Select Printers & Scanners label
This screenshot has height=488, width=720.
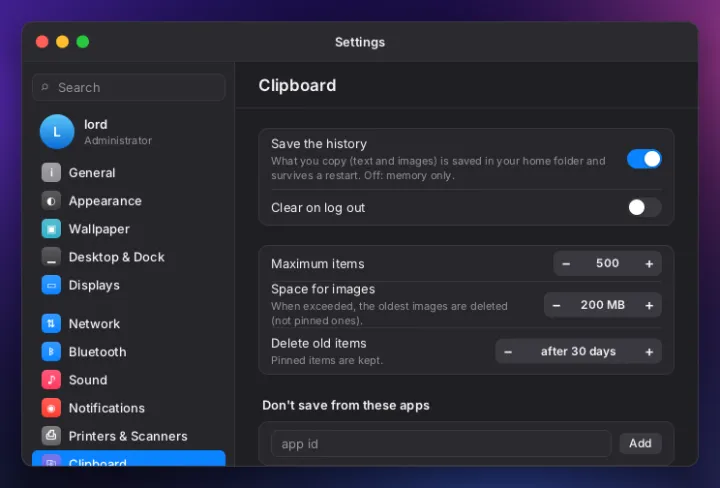tap(128, 436)
